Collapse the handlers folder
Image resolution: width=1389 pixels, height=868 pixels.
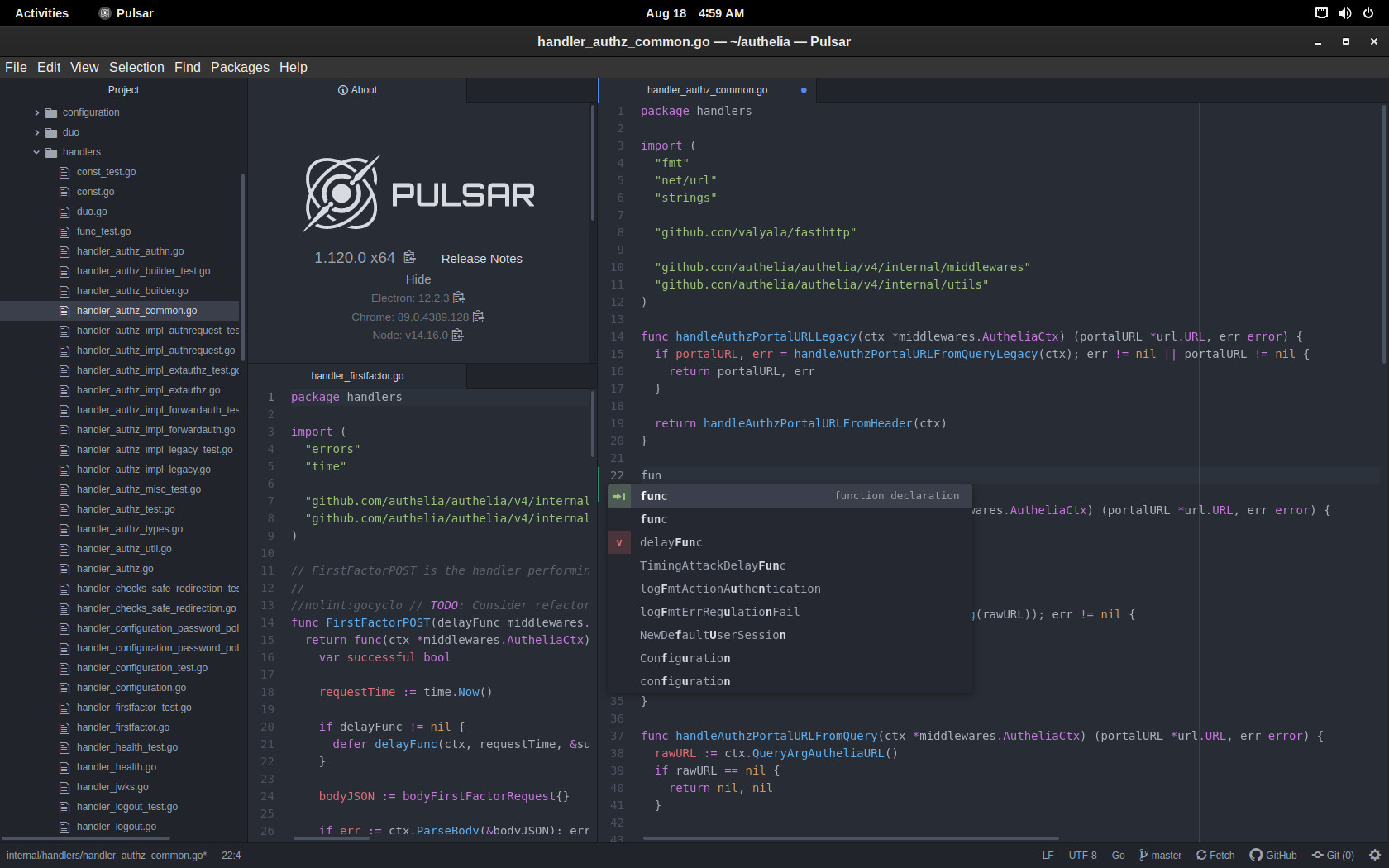point(36,152)
